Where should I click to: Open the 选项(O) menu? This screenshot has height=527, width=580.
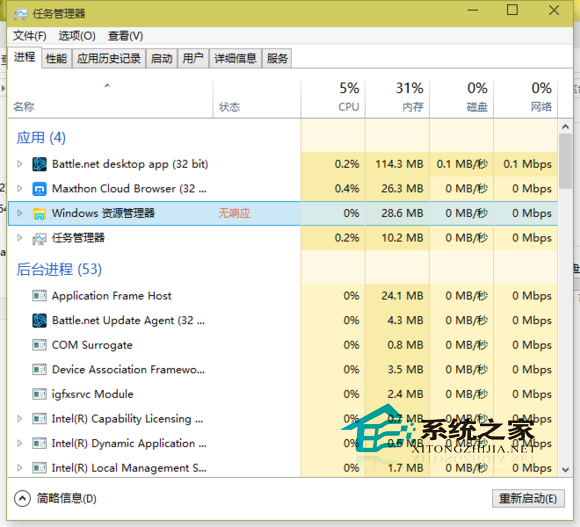pos(77,36)
